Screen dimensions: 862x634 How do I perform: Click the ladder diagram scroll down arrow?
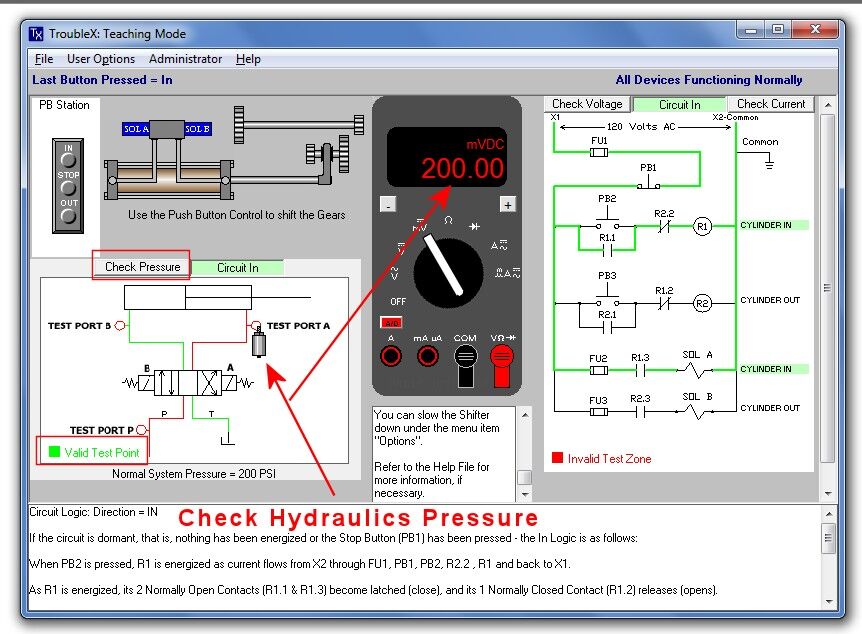click(828, 494)
